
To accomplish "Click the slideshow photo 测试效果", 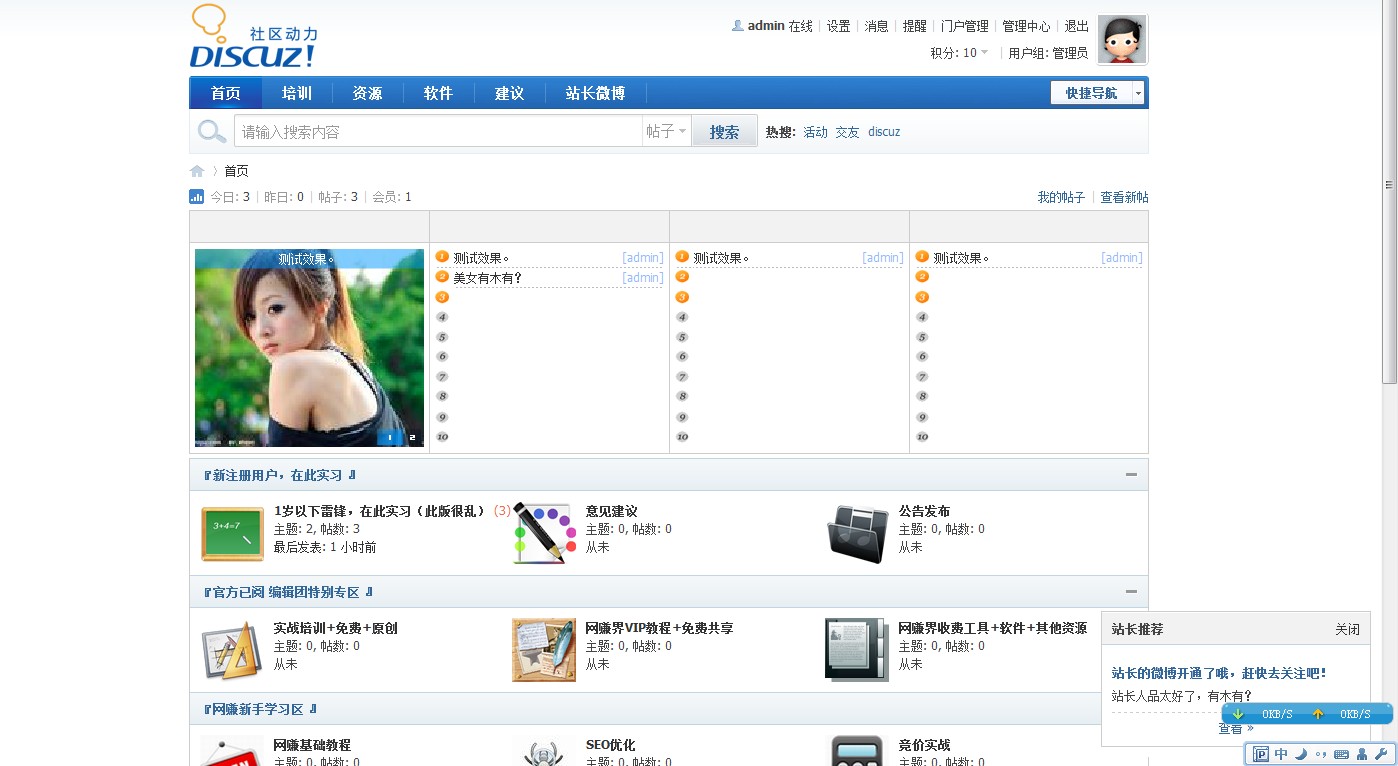I will (309, 347).
